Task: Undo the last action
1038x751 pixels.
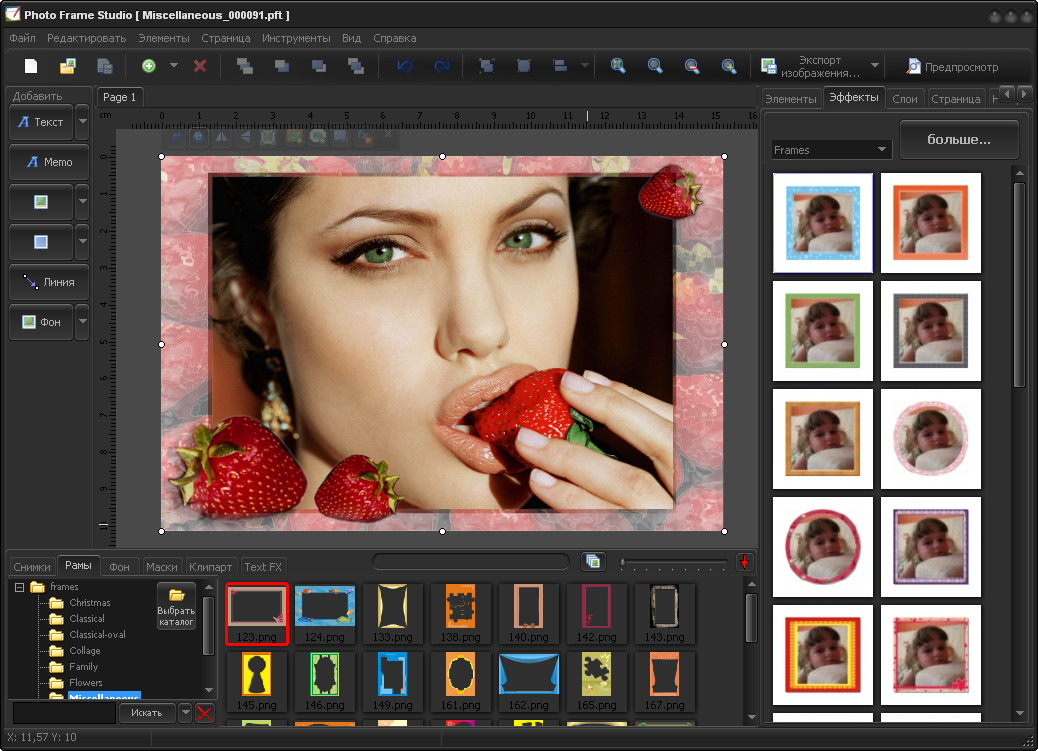Action: click(x=404, y=66)
